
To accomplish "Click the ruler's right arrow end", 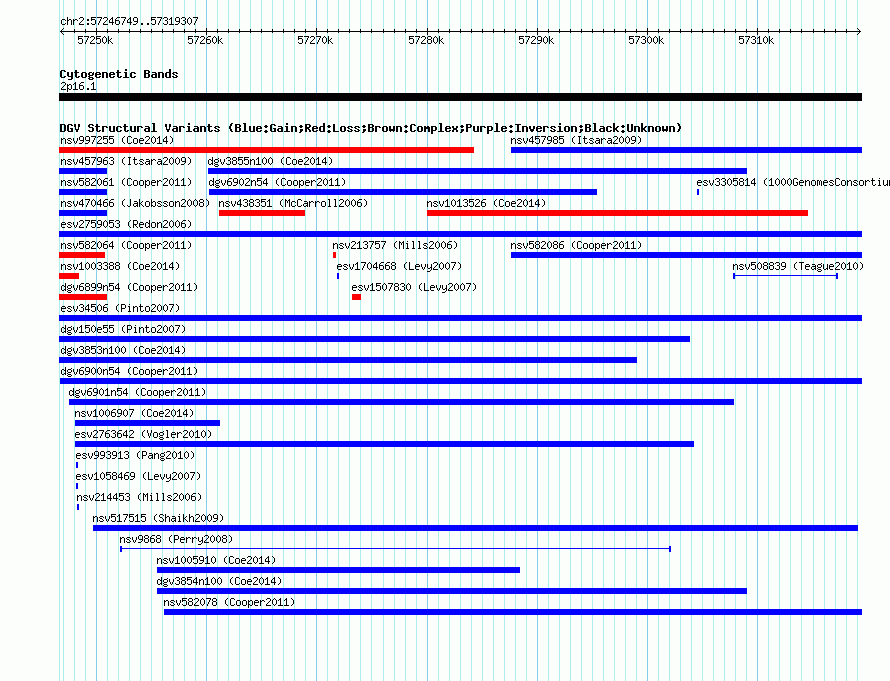I will [859, 32].
